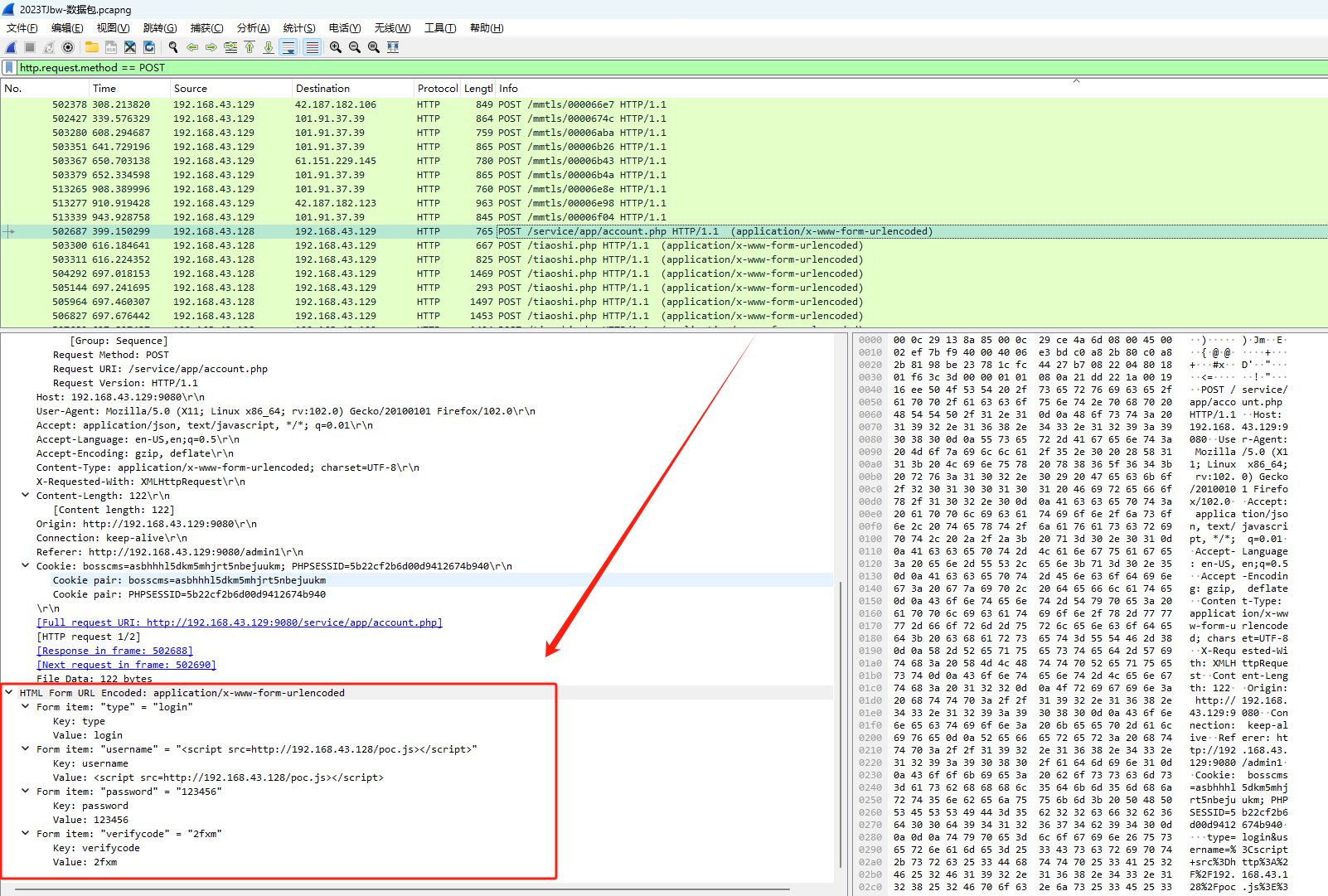Click the stop capture square icon
The width and height of the screenshot is (1328, 896).
30,47
